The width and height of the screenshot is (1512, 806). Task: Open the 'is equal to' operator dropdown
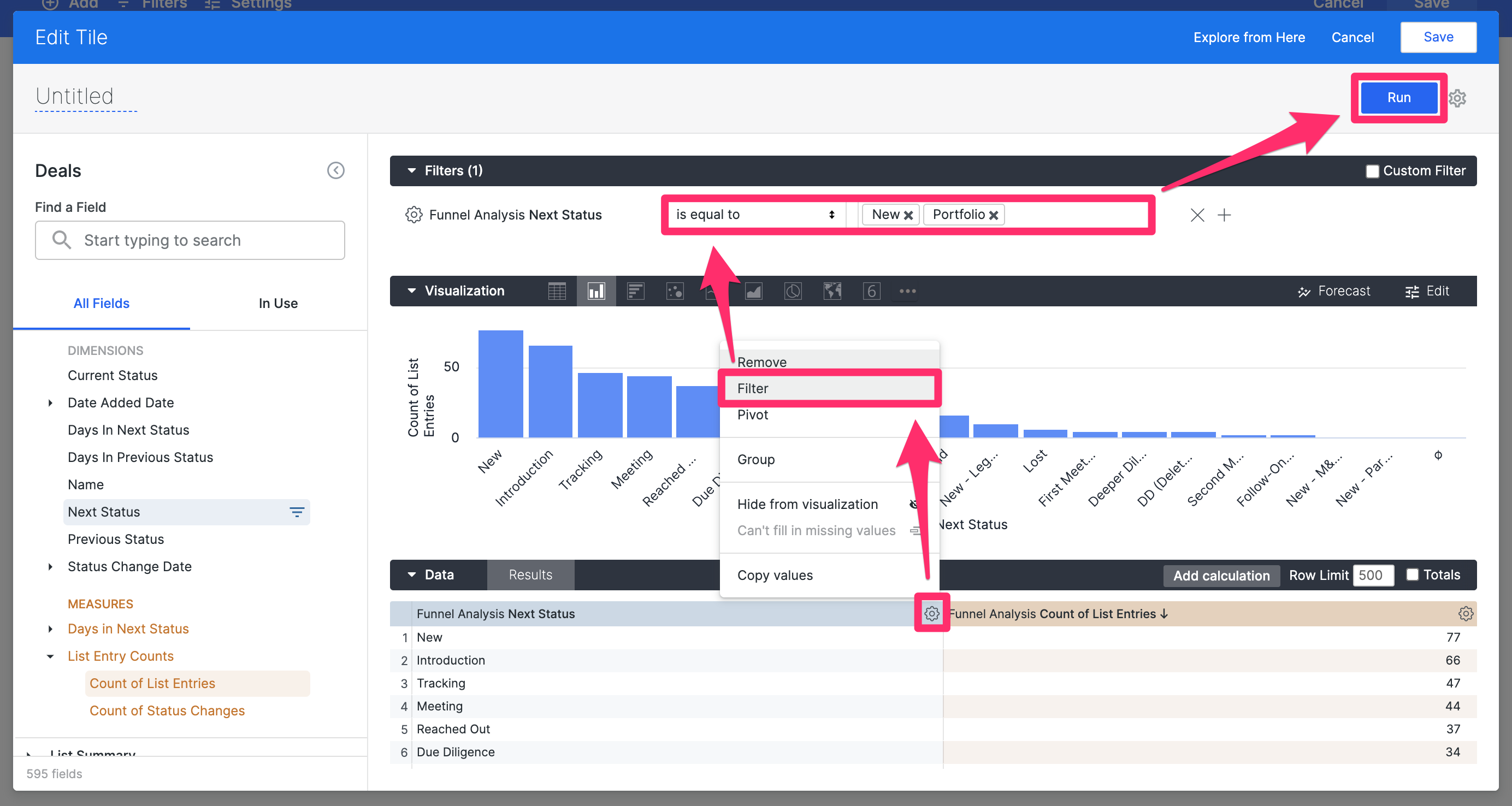tap(755, 214)
